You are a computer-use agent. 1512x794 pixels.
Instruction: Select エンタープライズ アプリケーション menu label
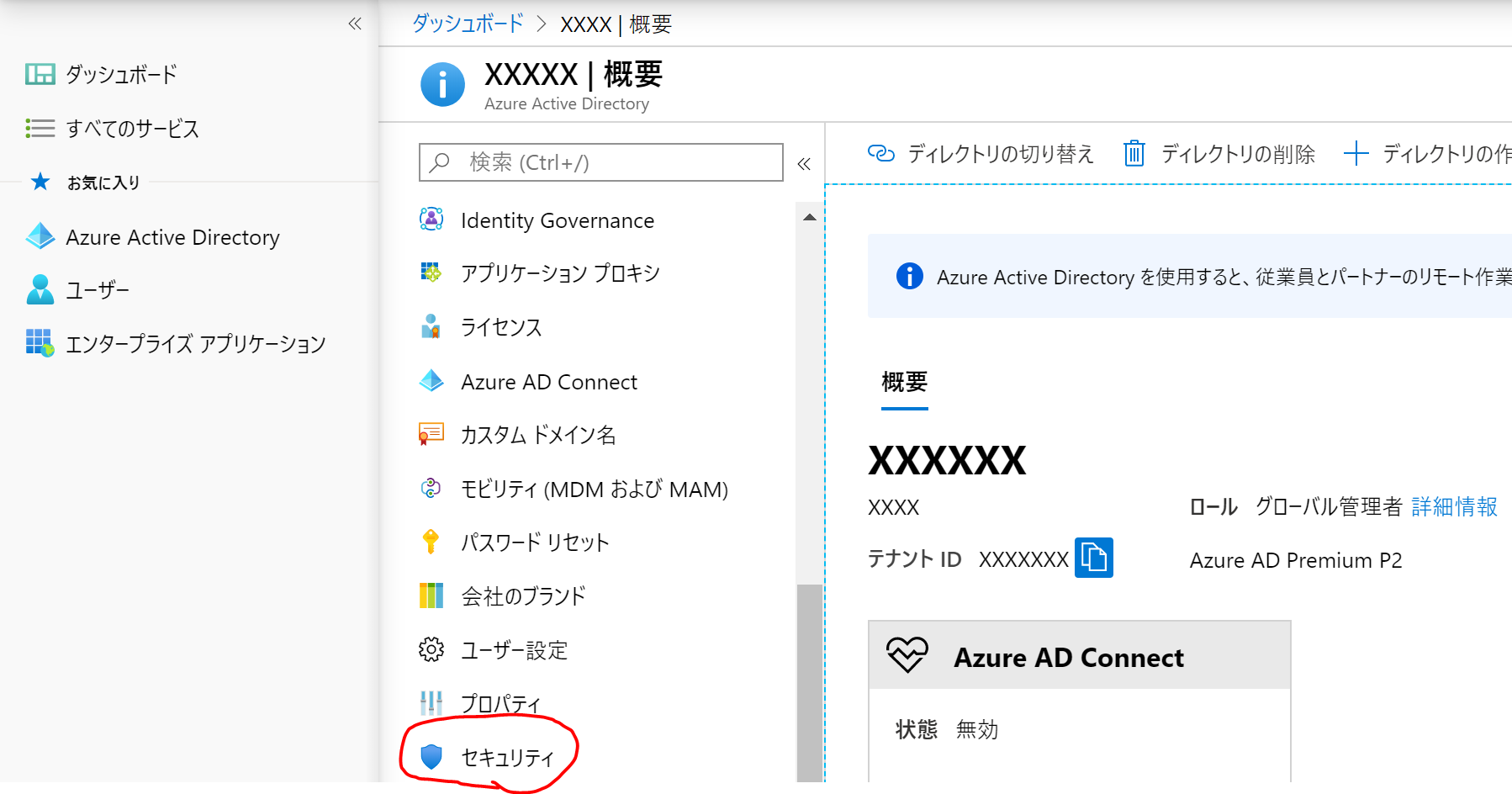coord(196,343)
